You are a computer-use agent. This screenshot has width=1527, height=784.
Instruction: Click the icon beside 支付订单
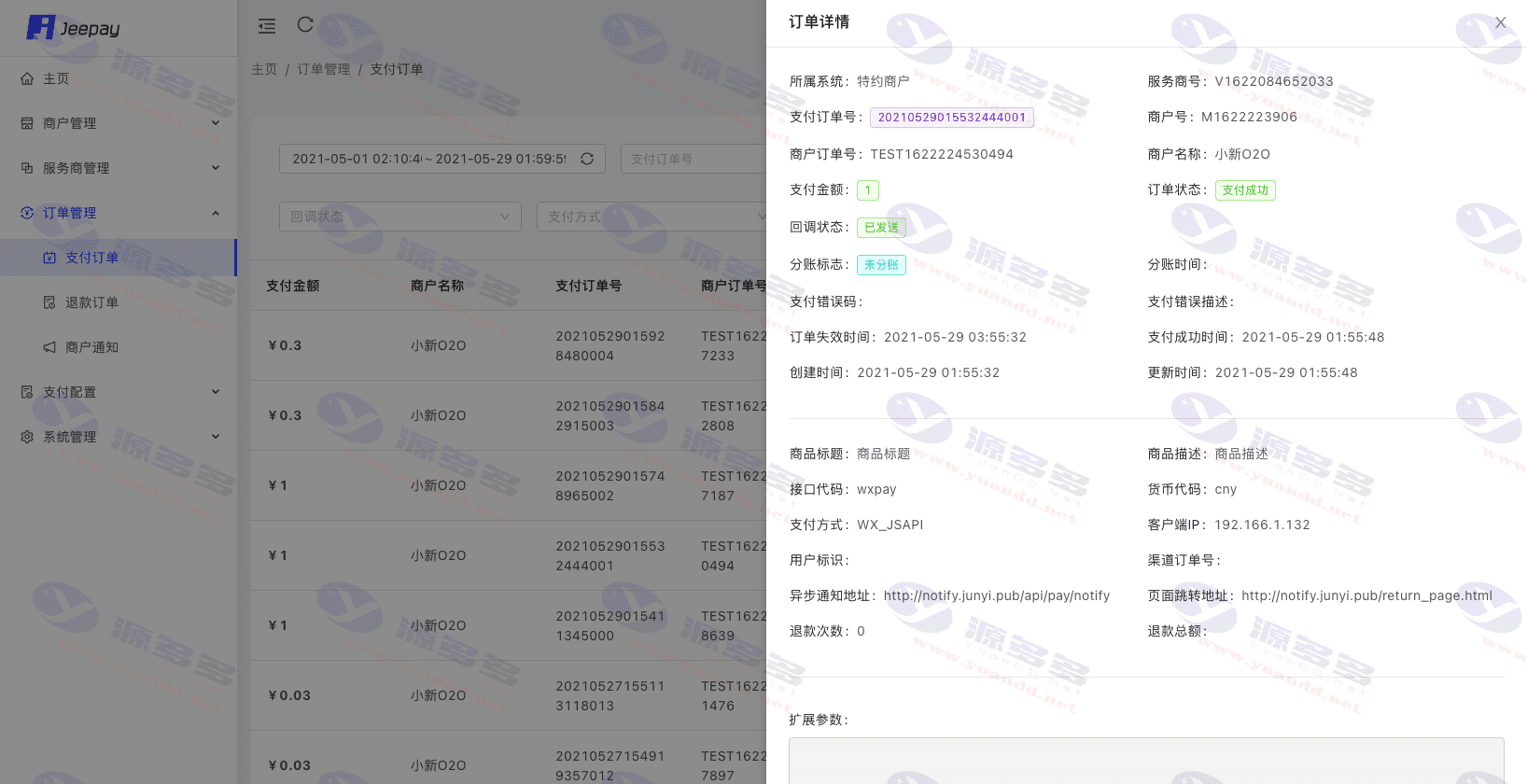(x=49, y=258)
